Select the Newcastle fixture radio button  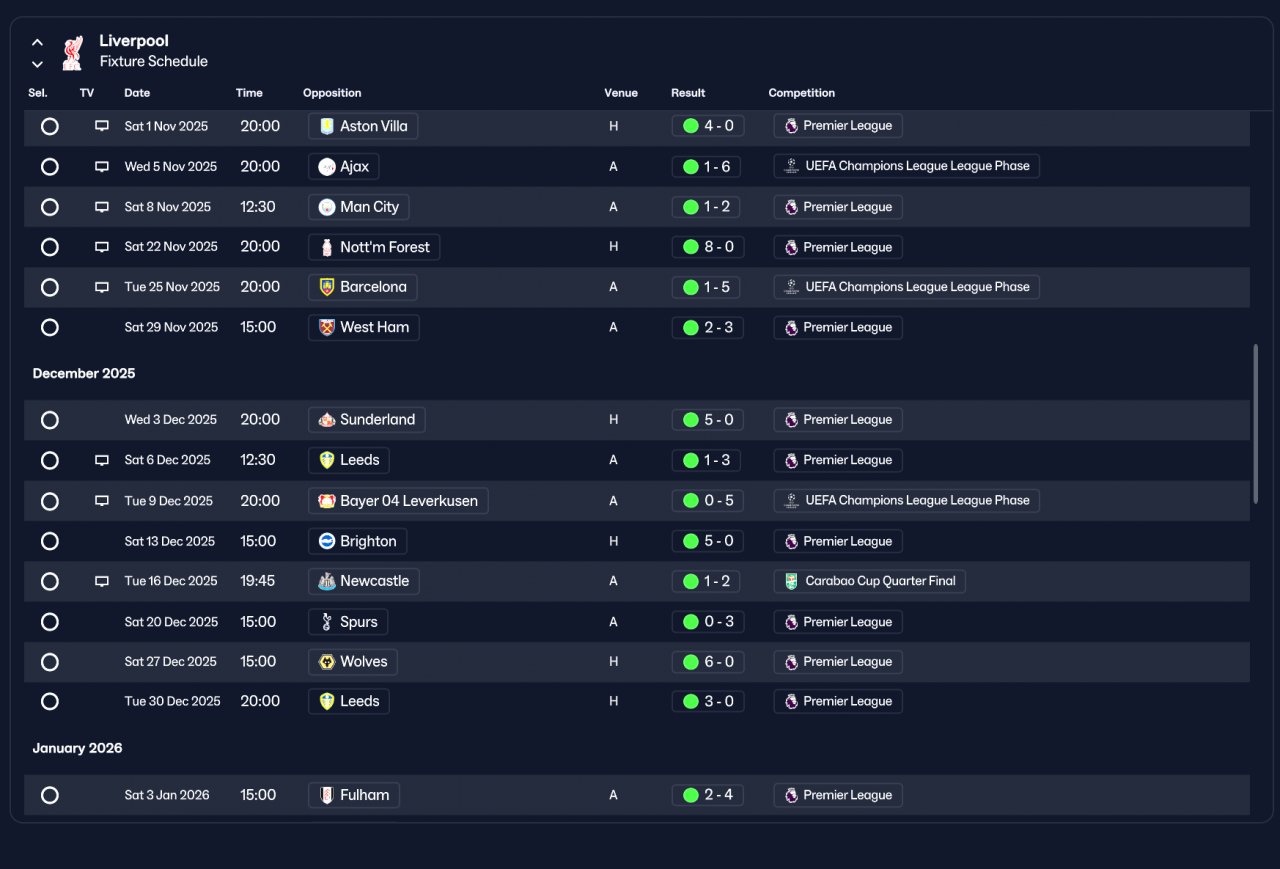[50, 581]
